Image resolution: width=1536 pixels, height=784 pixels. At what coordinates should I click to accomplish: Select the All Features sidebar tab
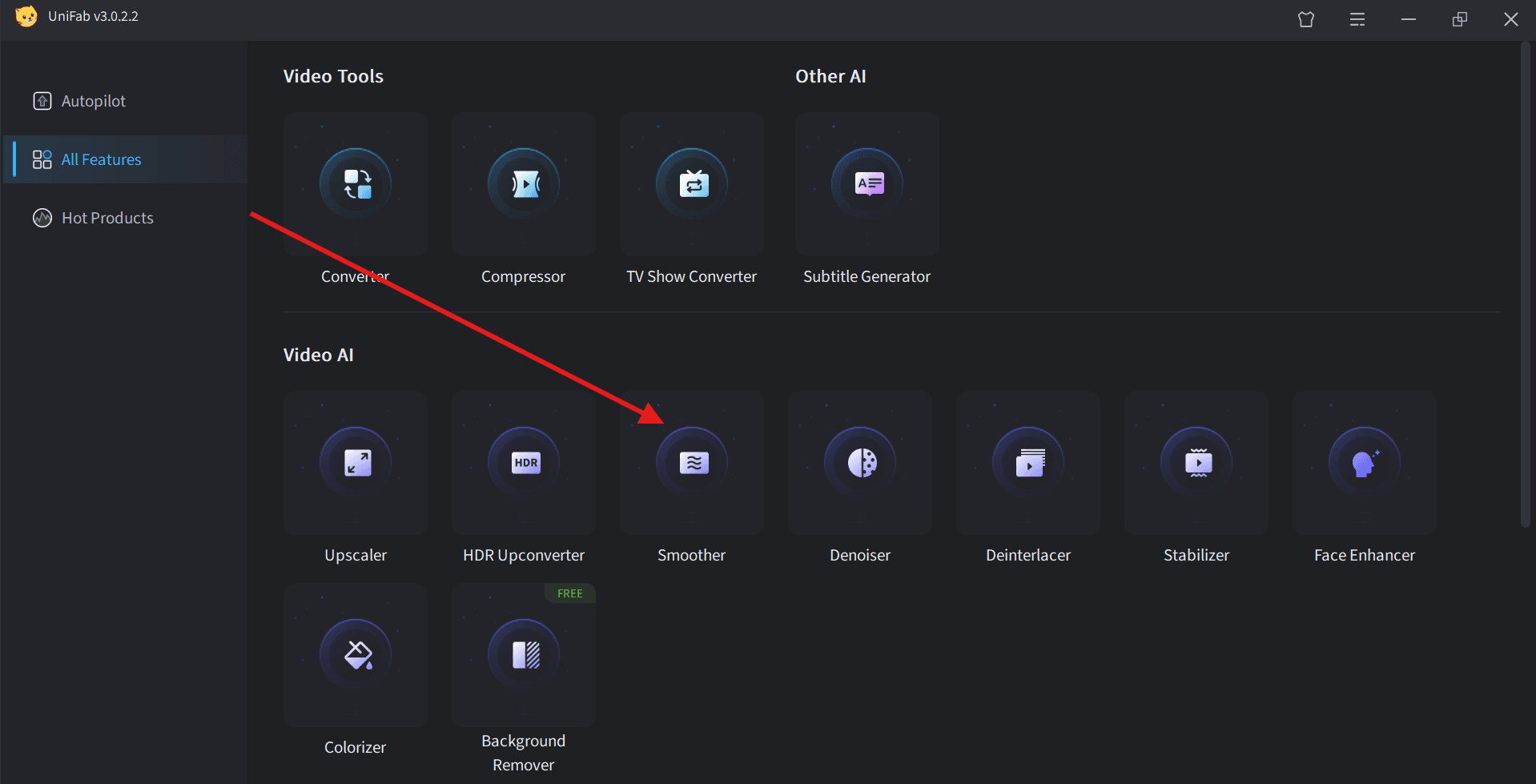126,159
